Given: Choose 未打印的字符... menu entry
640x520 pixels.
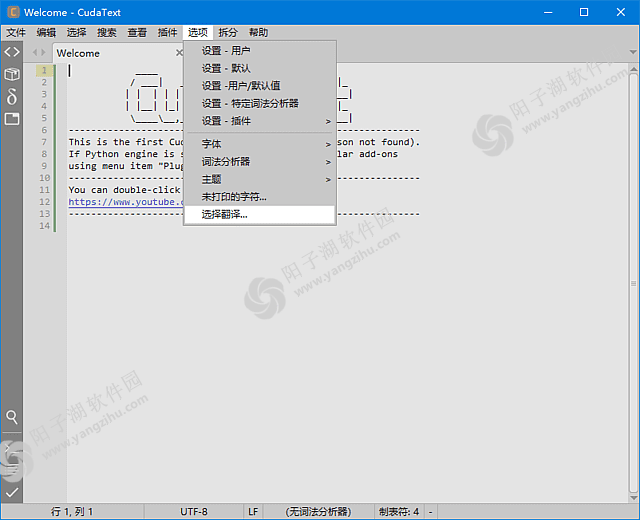Looking at the screenshot, I should tap(260, 197).
